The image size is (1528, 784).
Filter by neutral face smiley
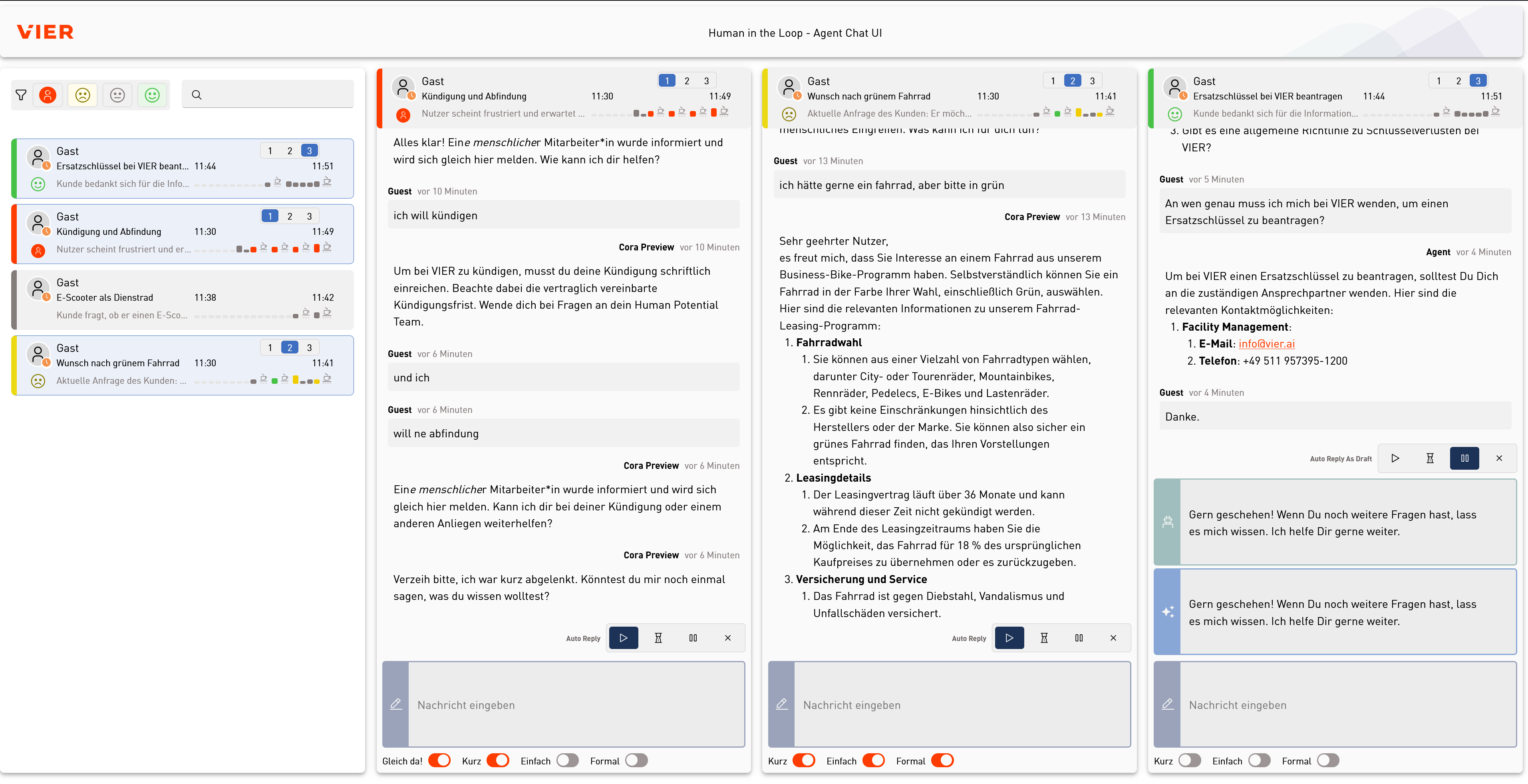(x=117, y=95)
